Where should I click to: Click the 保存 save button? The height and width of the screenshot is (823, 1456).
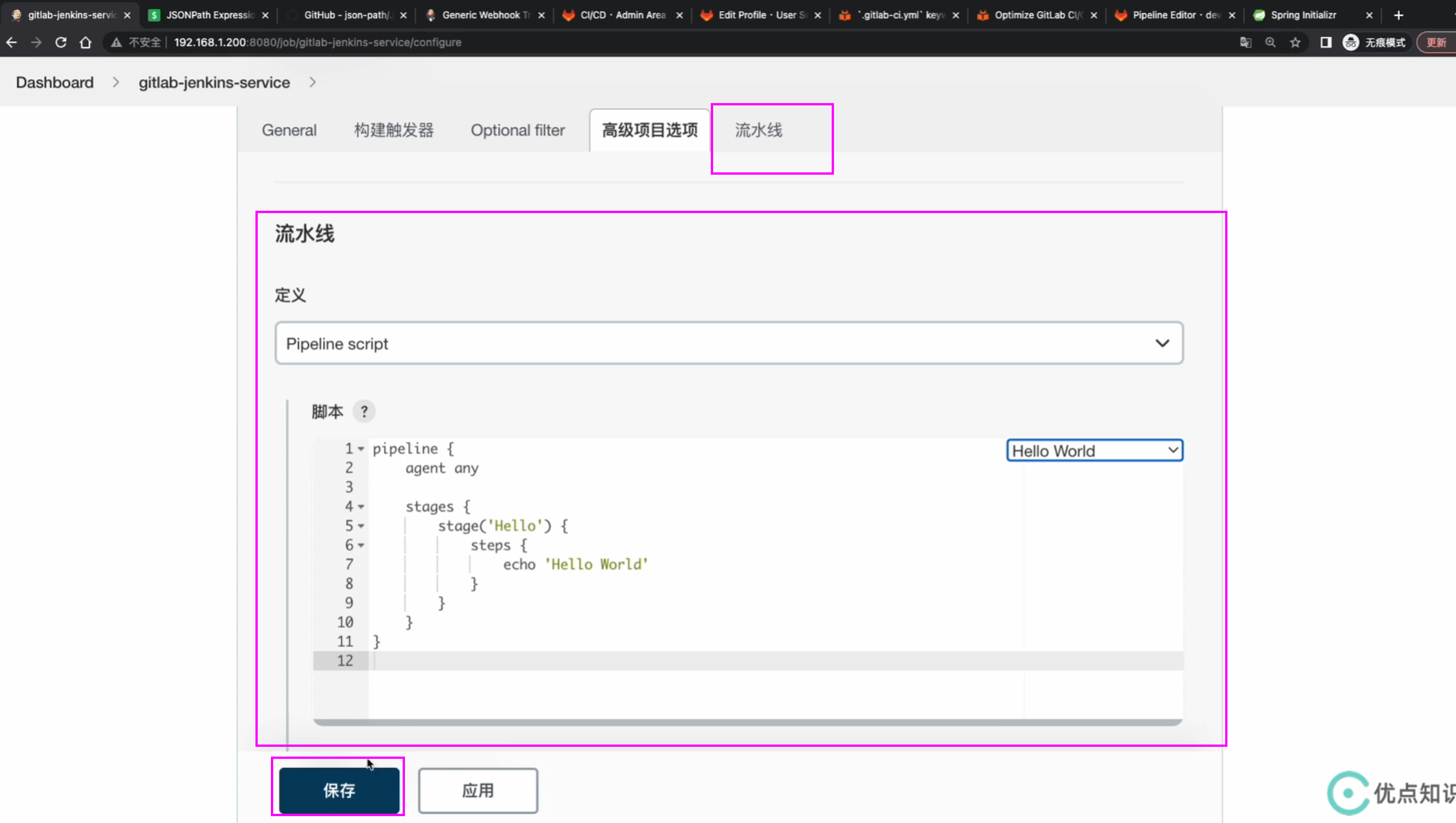tap(339, 790)
